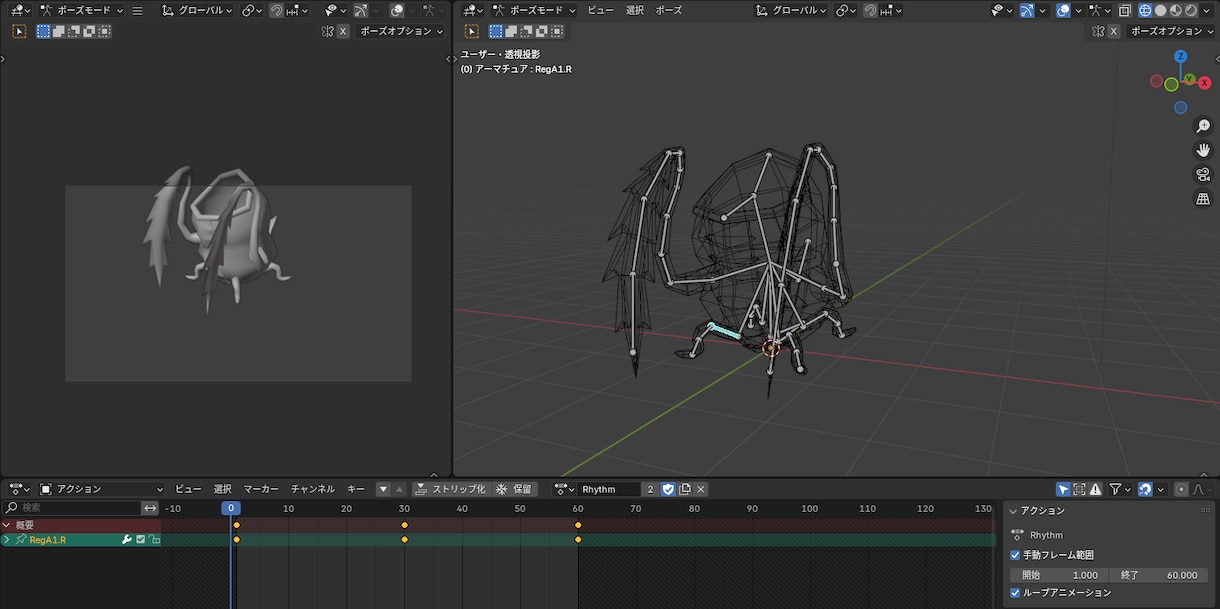Open グローバル orientation dropdown in left viewport
Screen dimensions: 1220x609
click(197, 11)
